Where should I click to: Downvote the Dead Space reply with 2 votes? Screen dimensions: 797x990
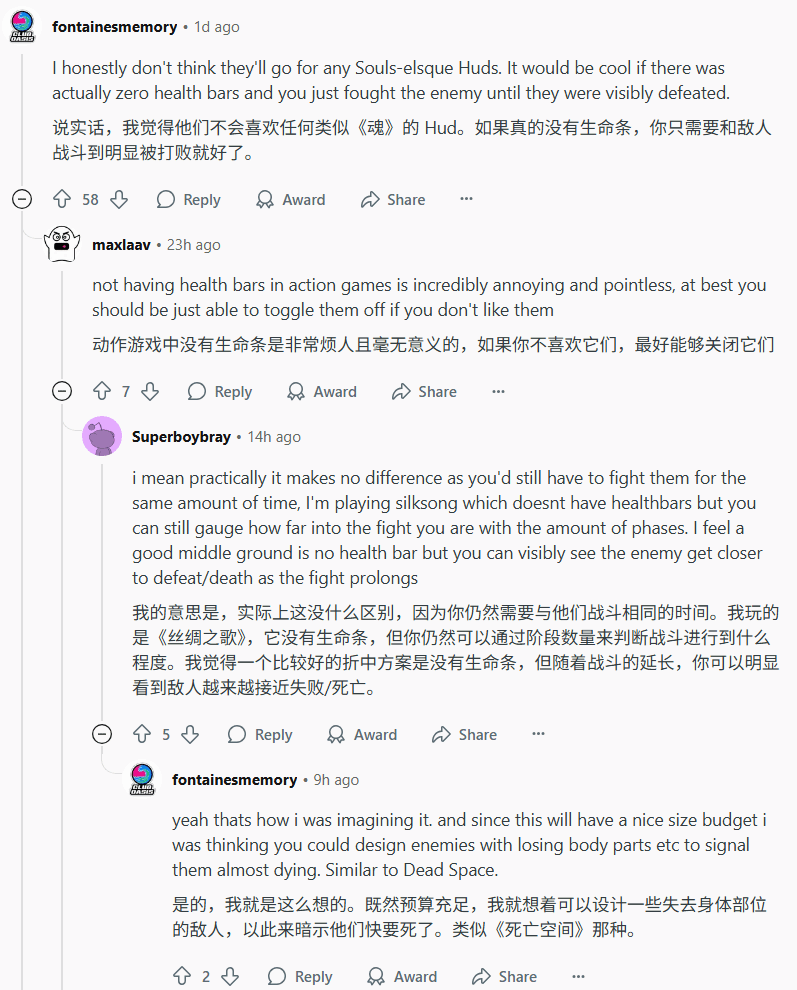coord(230,976)
